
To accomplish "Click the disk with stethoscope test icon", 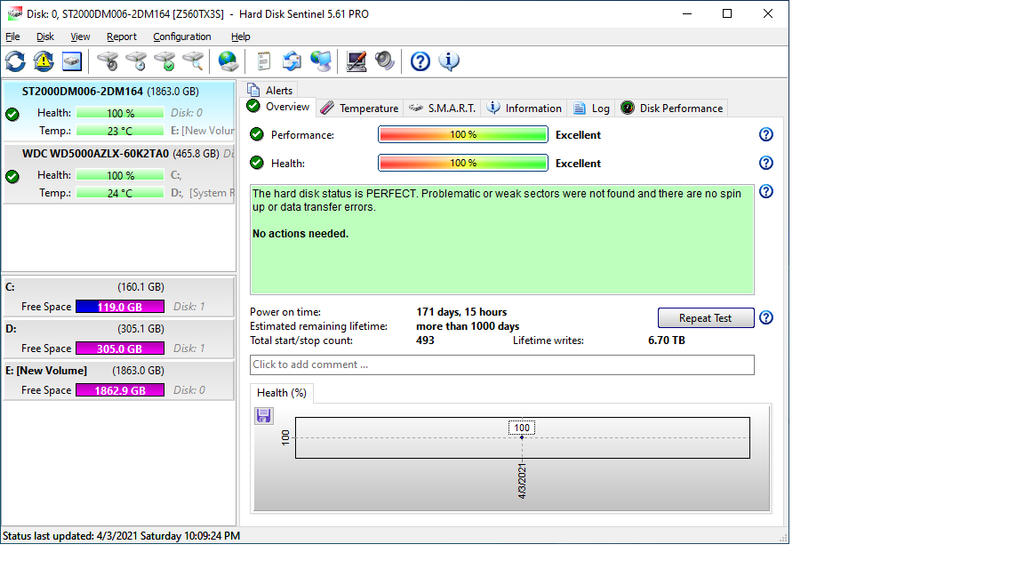I will (x=108, y=61).
